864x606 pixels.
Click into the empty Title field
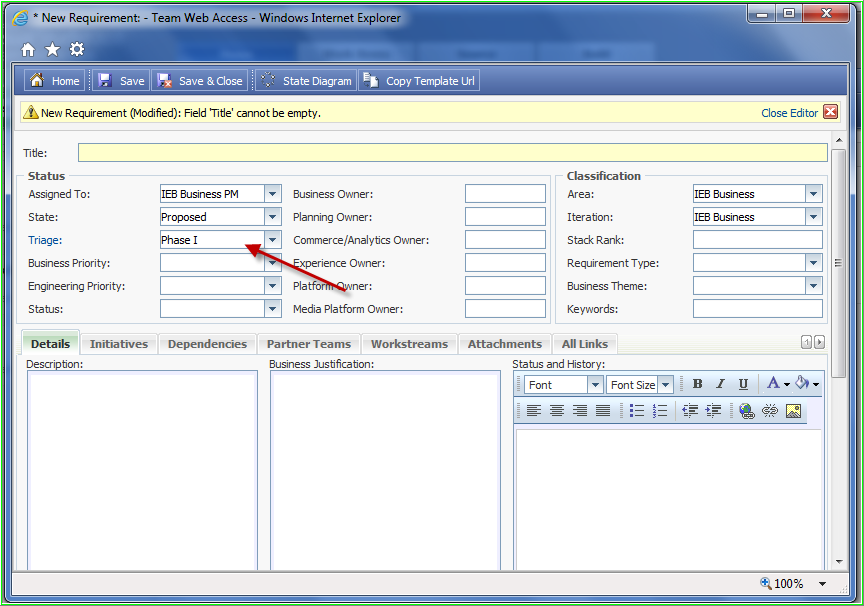pyautogui.click(x=452, y=153)
